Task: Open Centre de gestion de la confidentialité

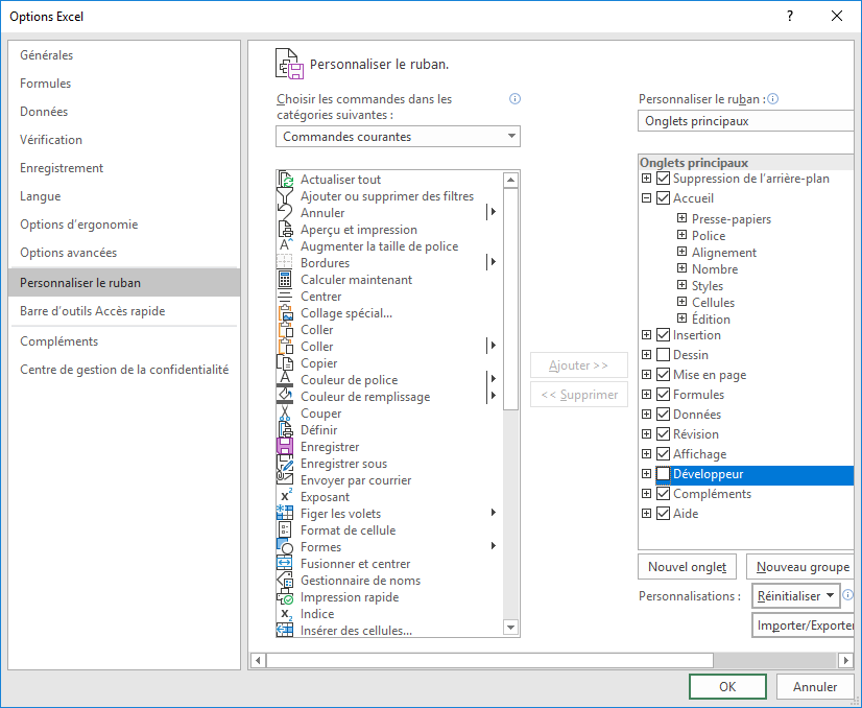Action: coord(124,369)
